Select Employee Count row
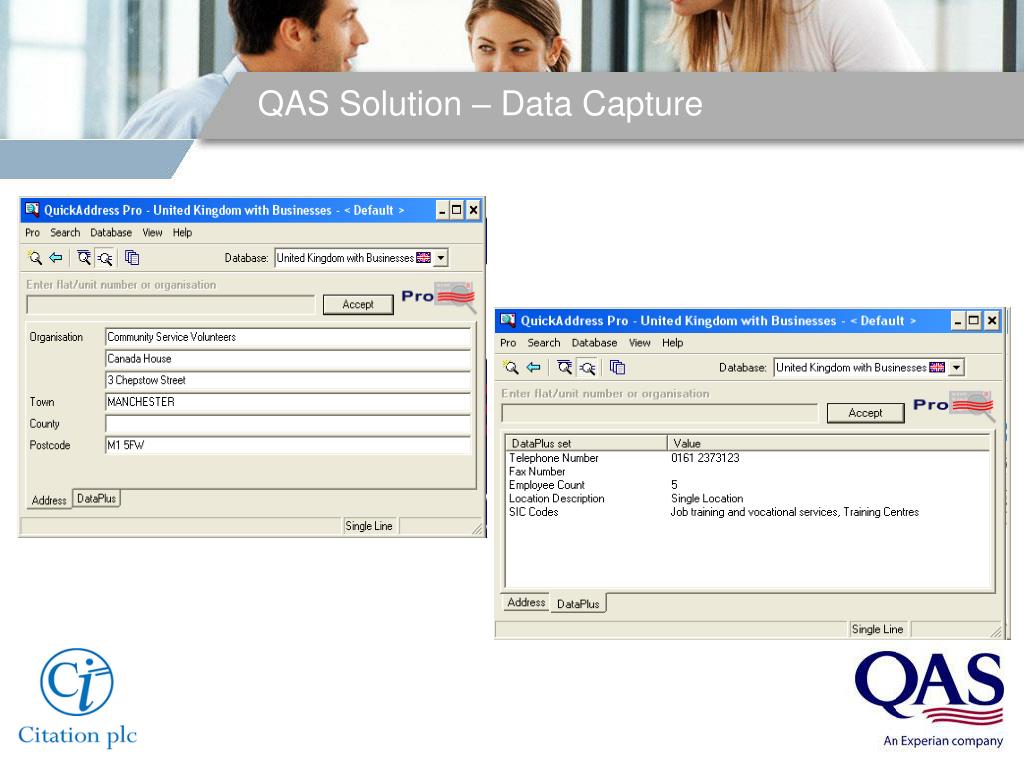 (x=748, y=485)
